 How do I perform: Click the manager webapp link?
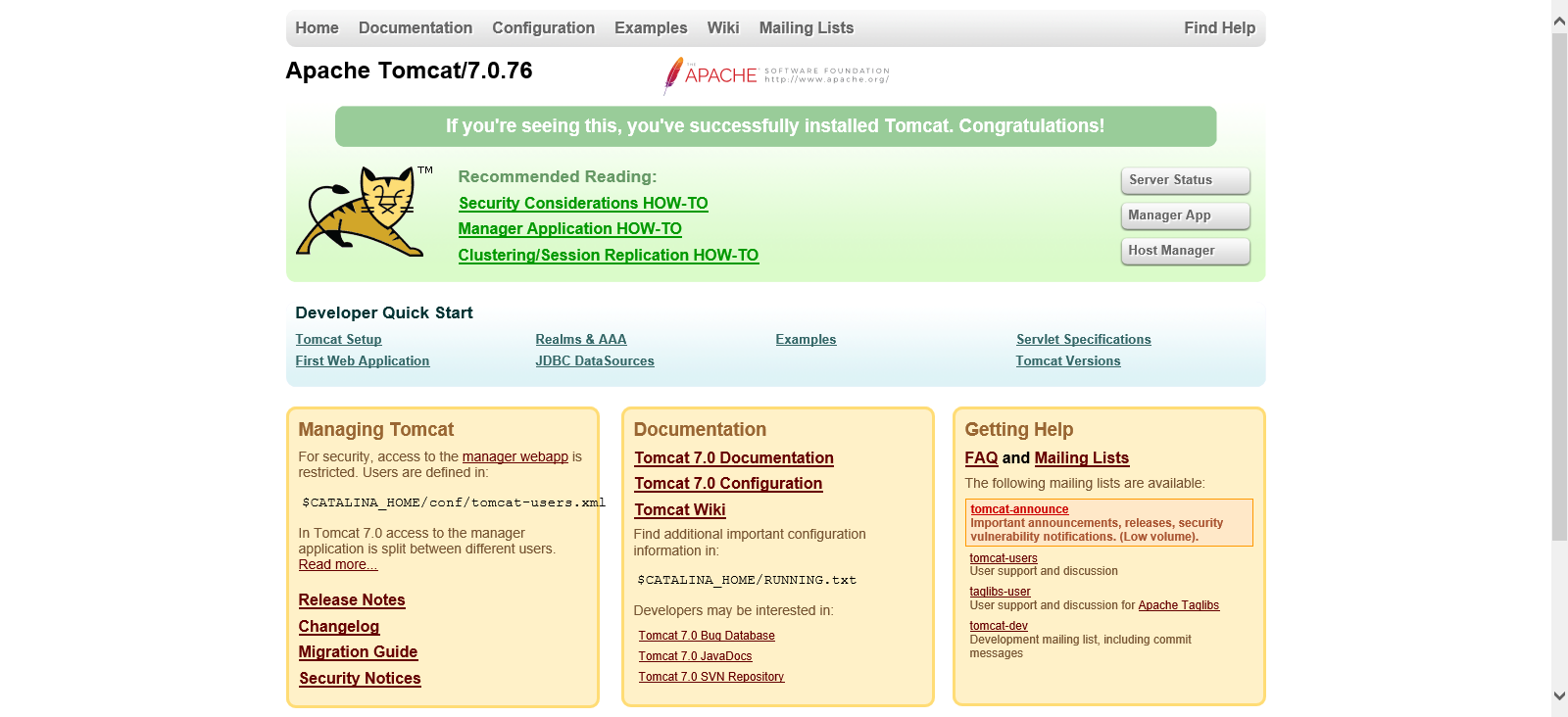[x=514, y=457]
